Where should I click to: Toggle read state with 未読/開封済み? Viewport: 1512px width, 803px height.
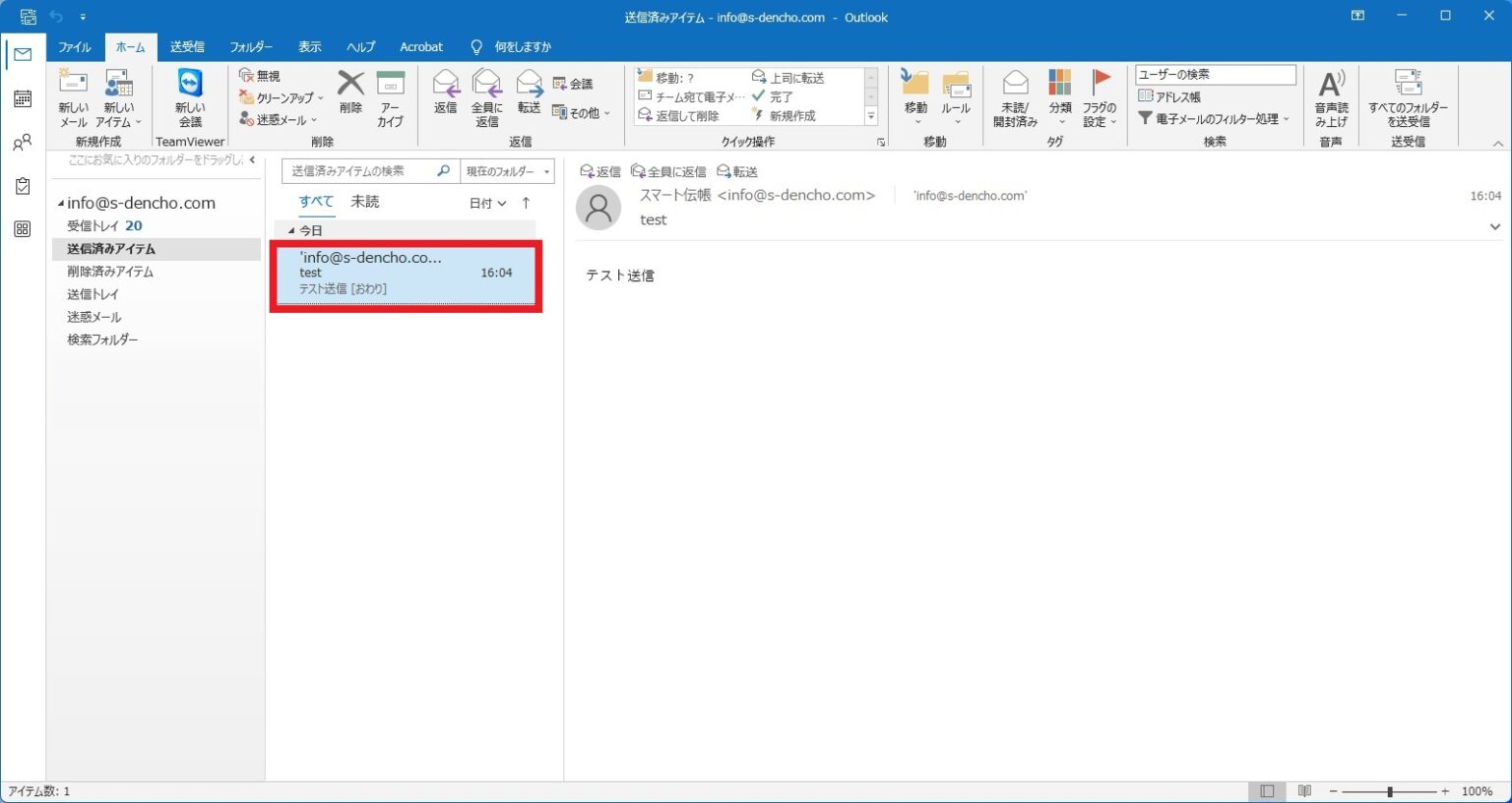[1014, 97]
